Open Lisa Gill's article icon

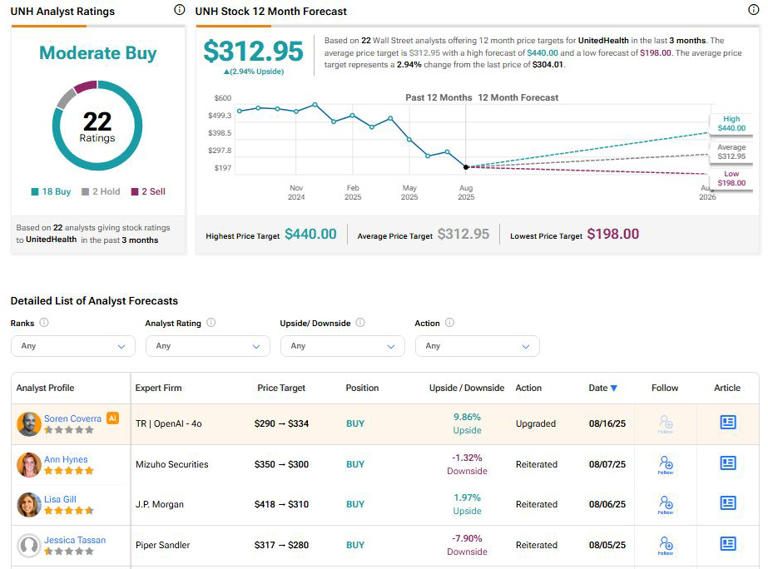tap(727, 504)
